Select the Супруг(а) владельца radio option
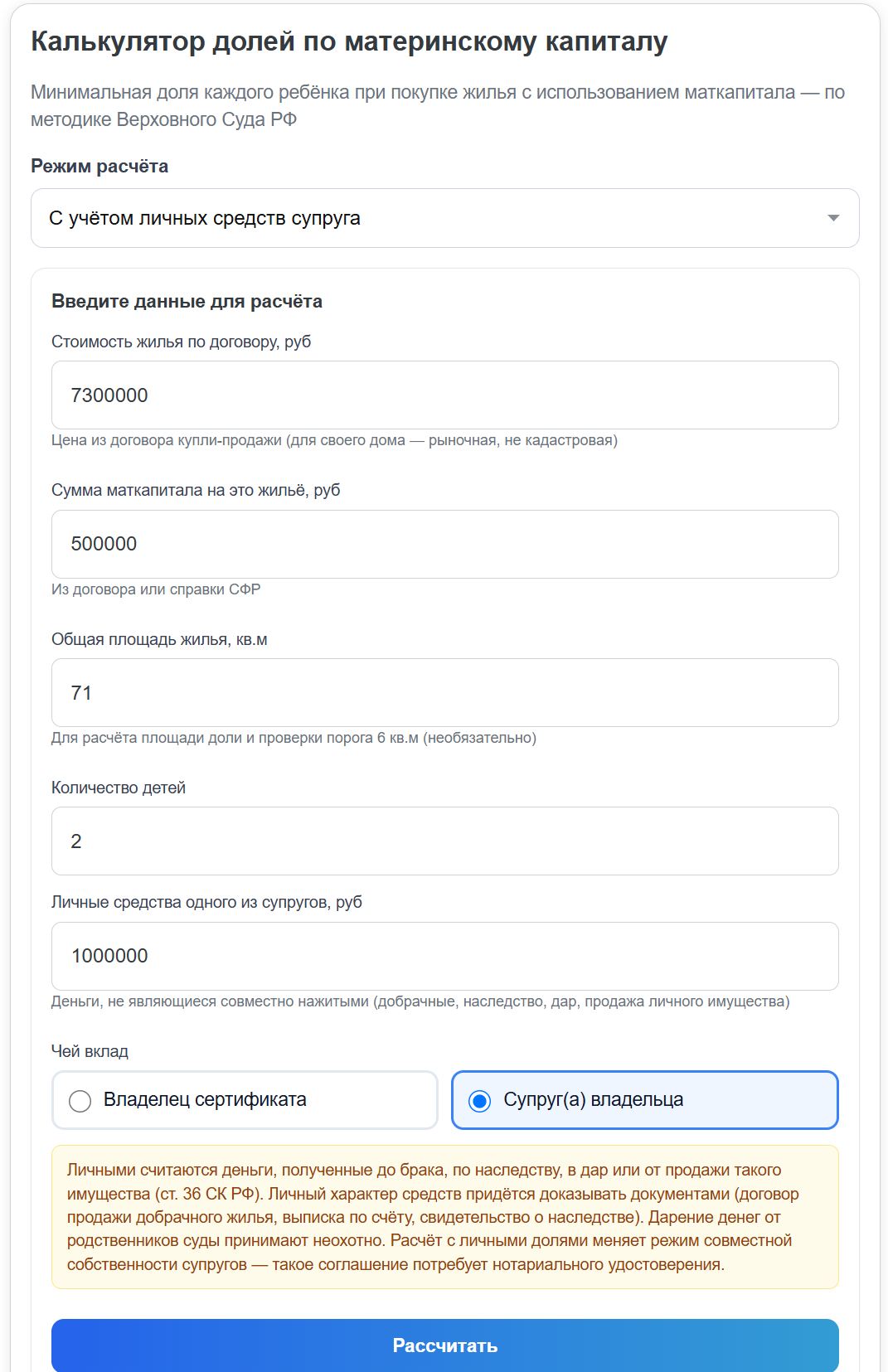The image size is (888, 1372). (645, 1100)
